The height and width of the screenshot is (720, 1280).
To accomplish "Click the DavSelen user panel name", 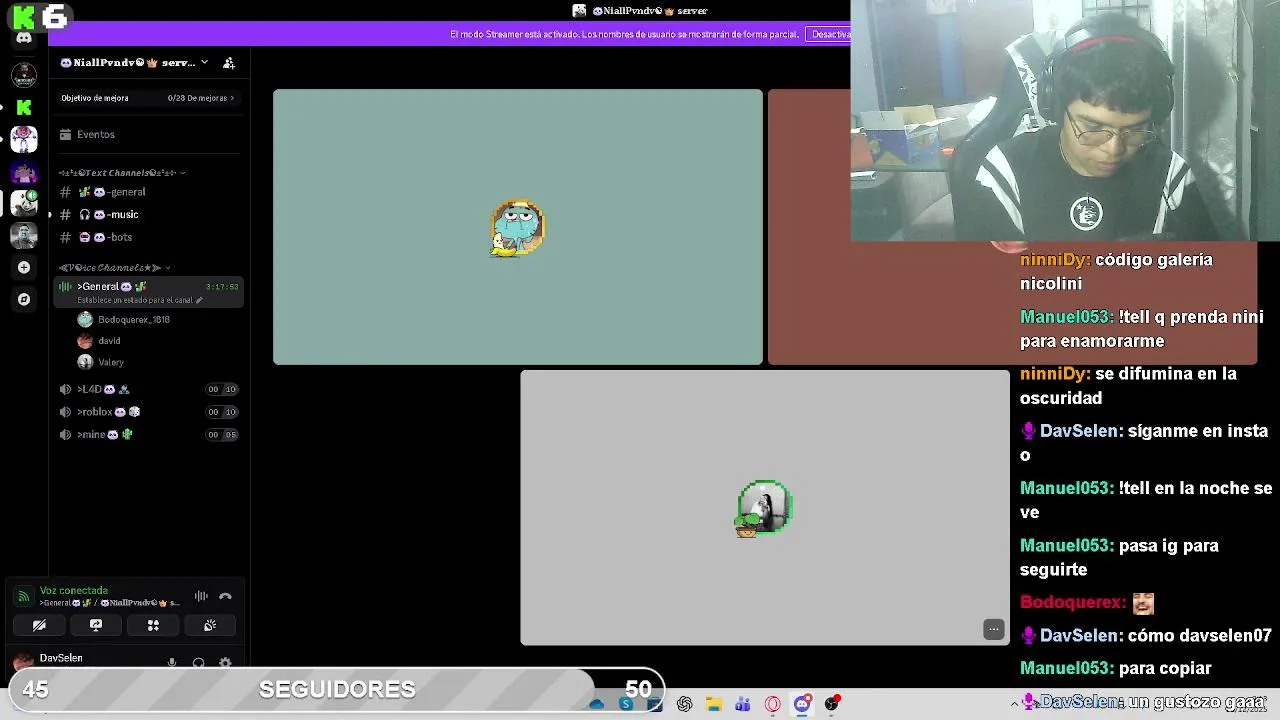I will [x=61, y=658].
